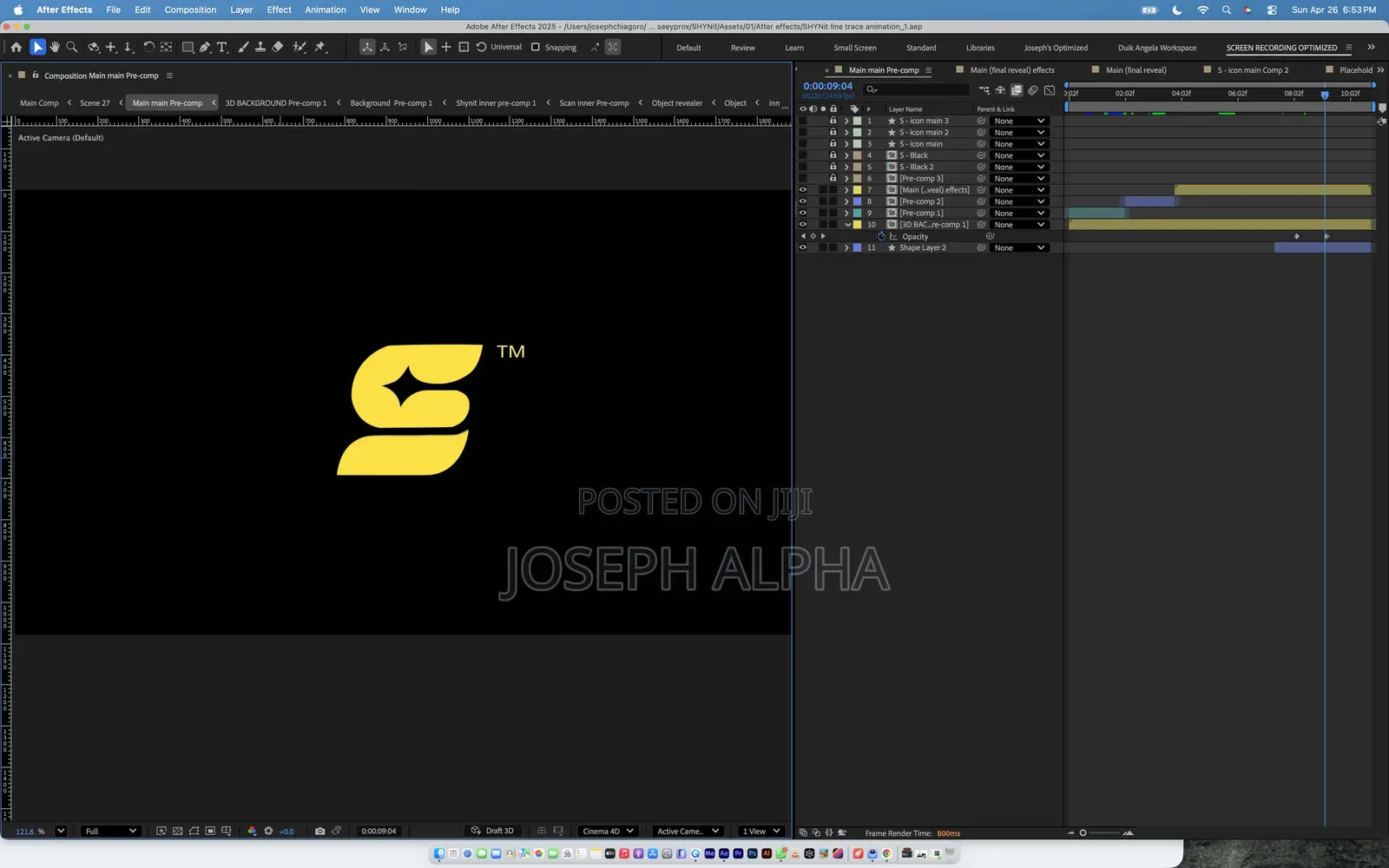Open the magnification ratio dropdown
Image resolution: width=1389 pixels, height=868 pixels.
tap(61, 831)
